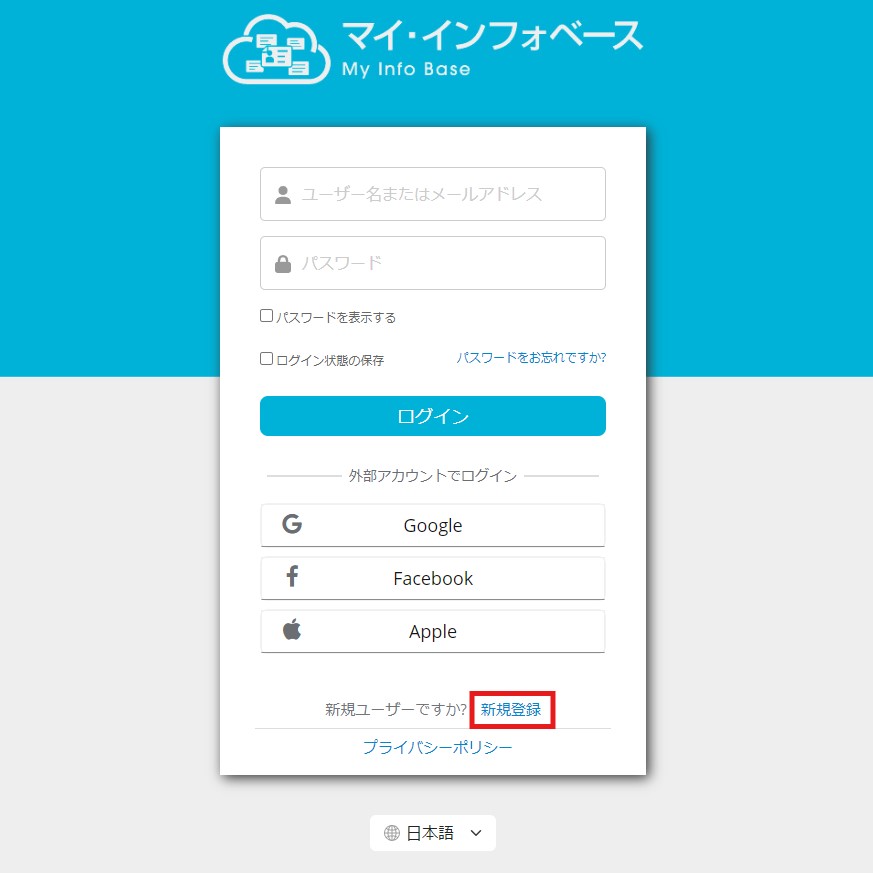This screenshot has width=873, height=873.
Task: Click the globe icon beside 日本語
Action: [392, 833]
